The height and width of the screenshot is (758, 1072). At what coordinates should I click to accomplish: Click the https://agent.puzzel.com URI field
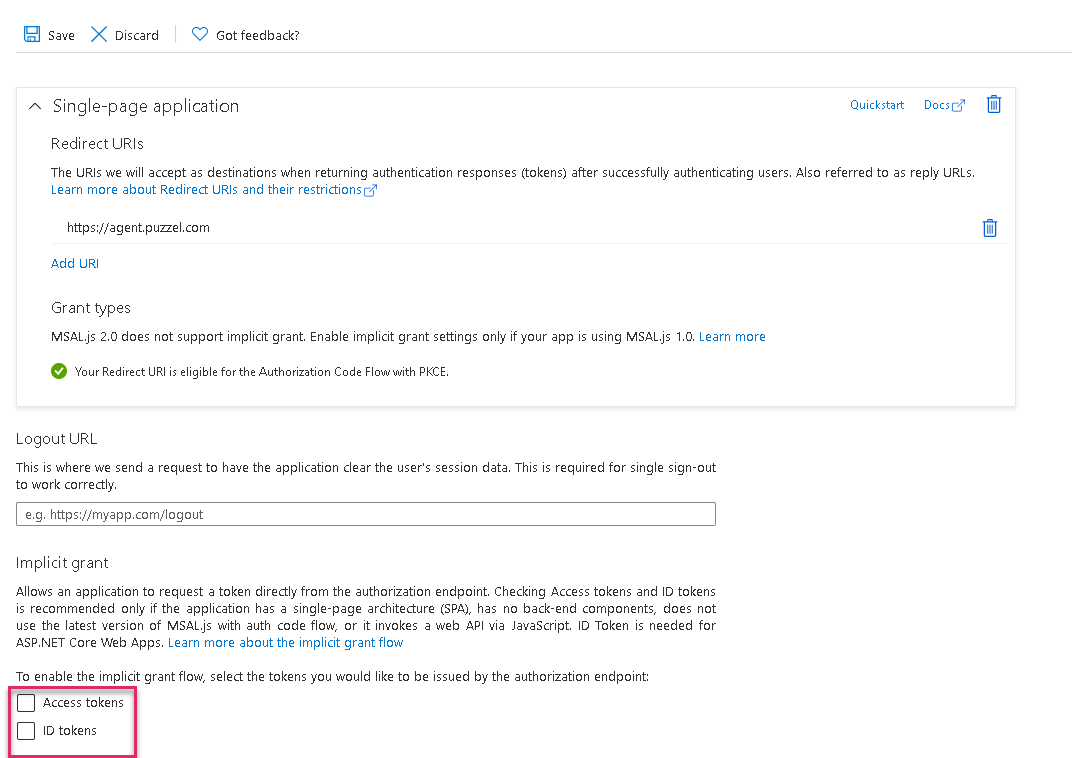(500, 228)
